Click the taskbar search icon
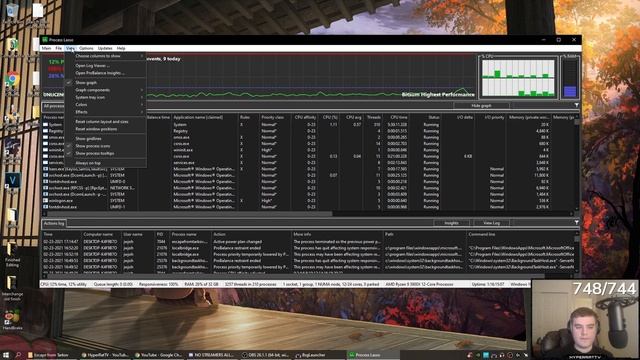 tap(19, 355)
